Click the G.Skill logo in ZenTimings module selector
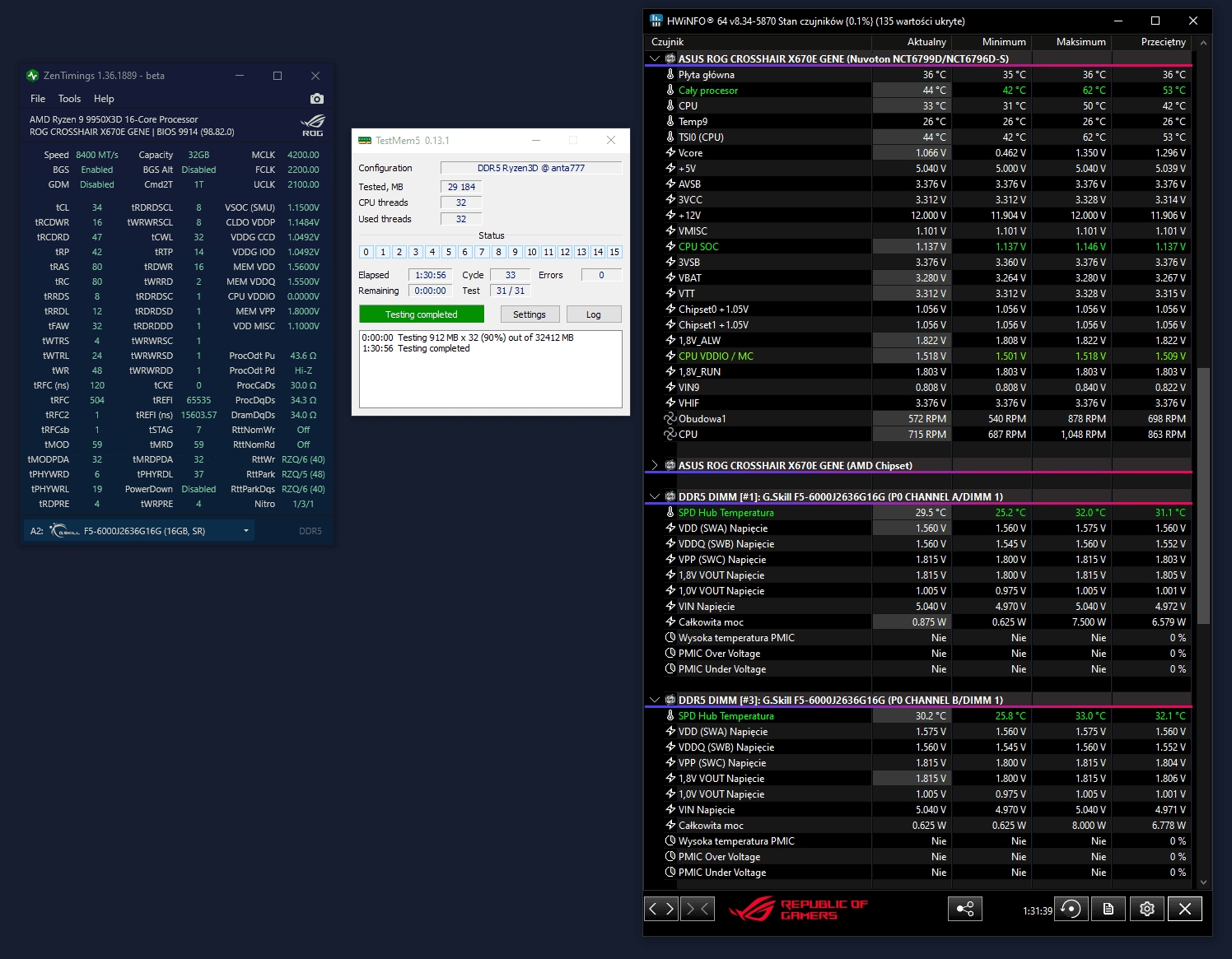 65,531
